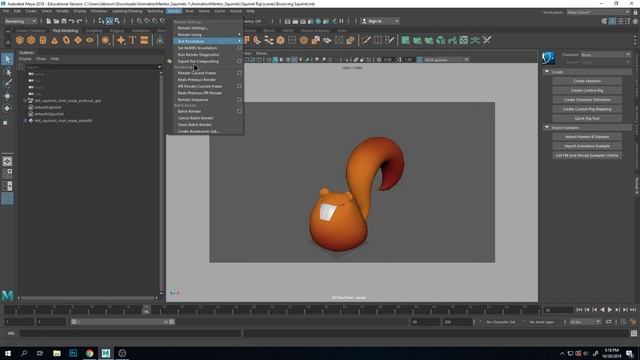Click the timeline range slider bar

coord(122,322)
